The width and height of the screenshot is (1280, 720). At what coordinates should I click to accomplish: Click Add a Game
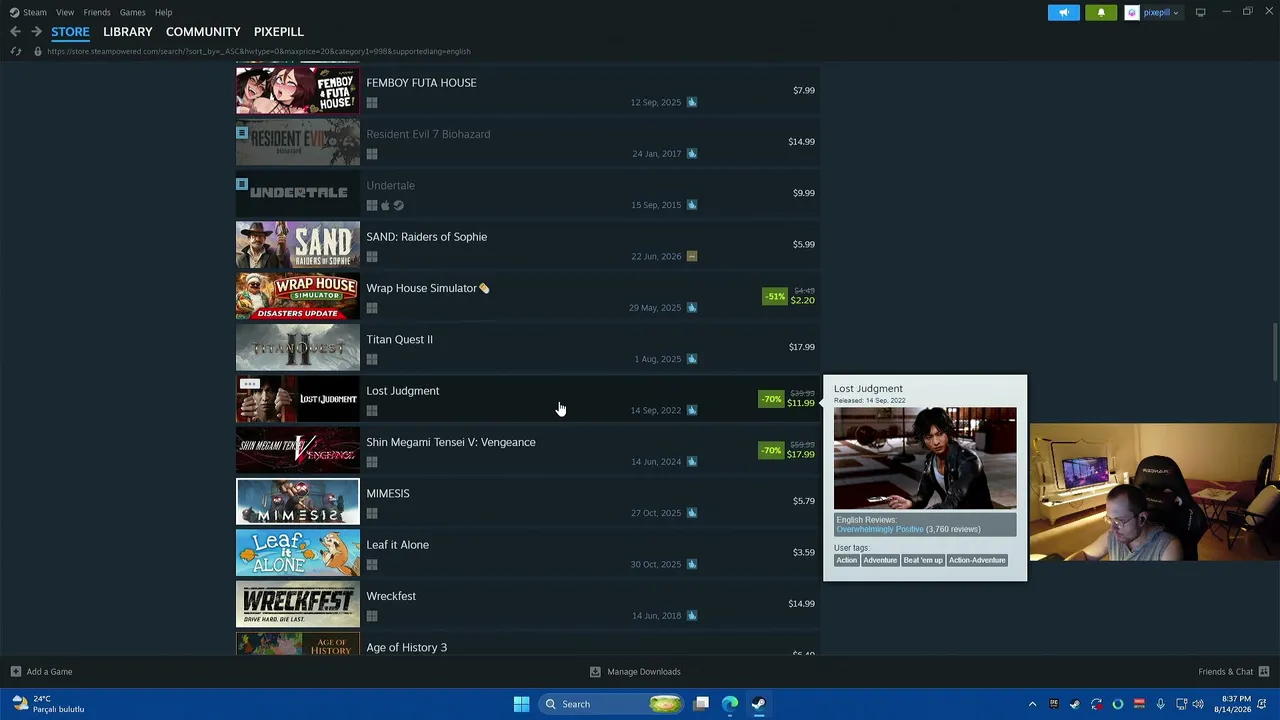pos(41,672)
